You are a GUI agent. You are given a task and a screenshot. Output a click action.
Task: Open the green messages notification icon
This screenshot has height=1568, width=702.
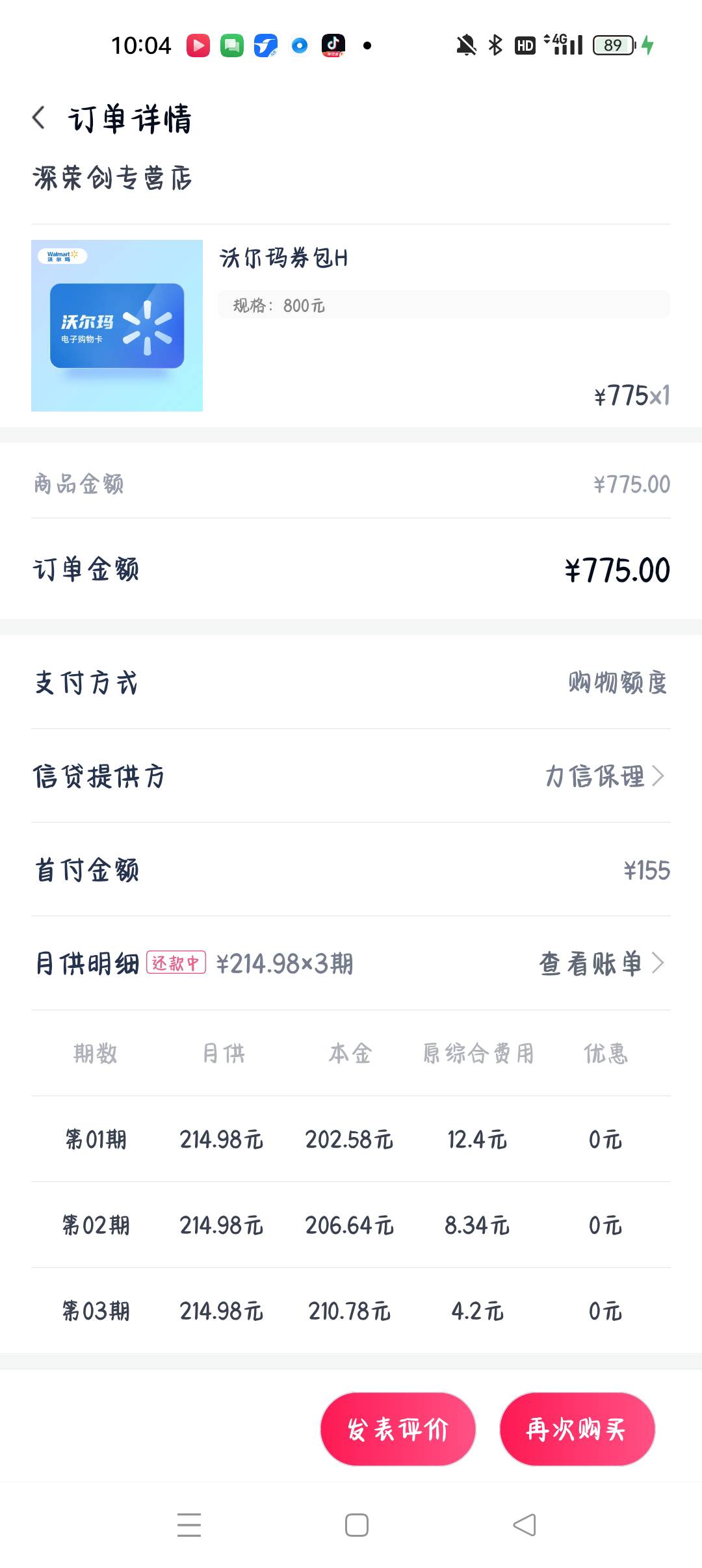232,46
